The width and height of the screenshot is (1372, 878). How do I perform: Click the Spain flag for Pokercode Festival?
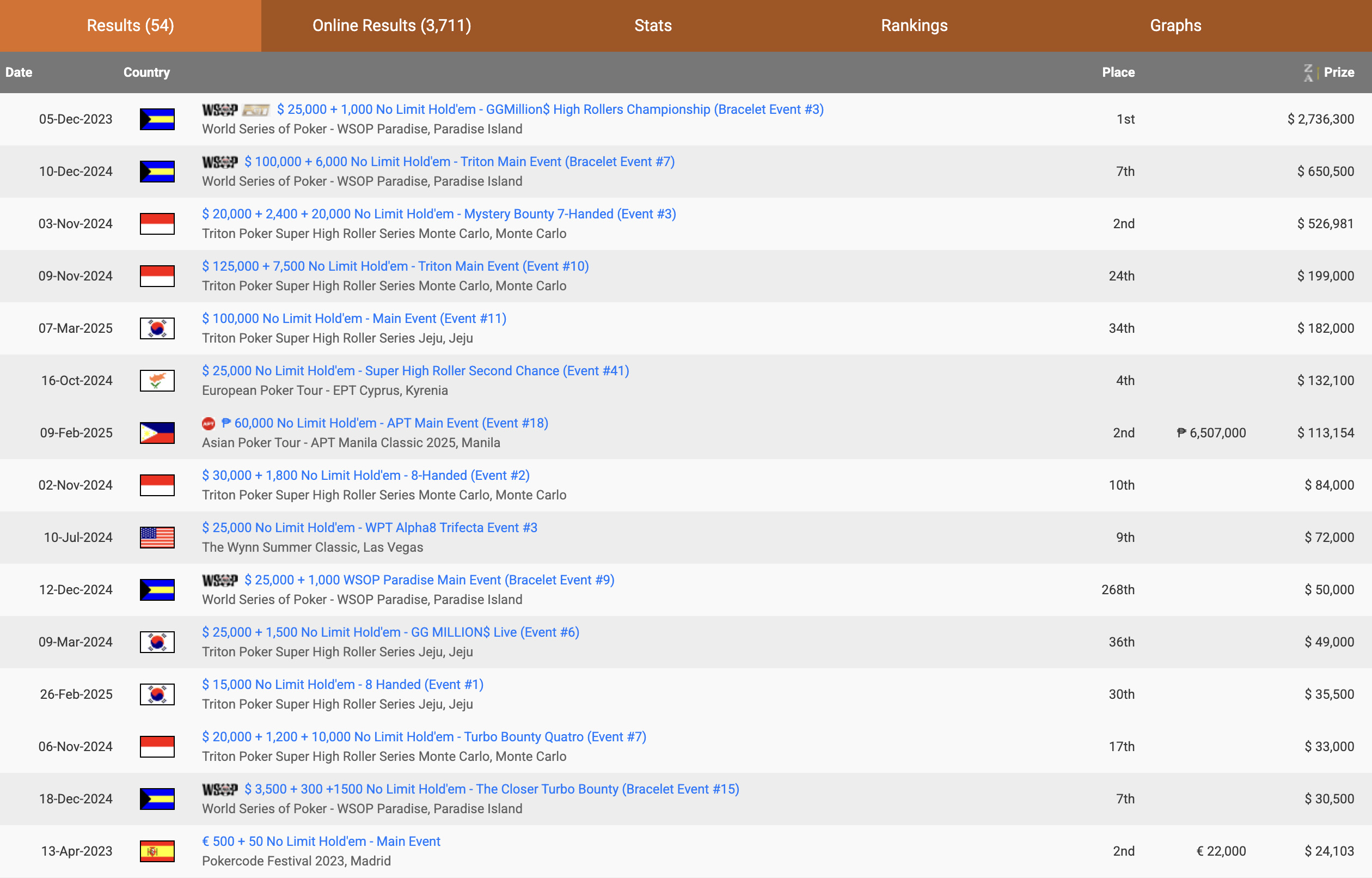click(157, 851)
